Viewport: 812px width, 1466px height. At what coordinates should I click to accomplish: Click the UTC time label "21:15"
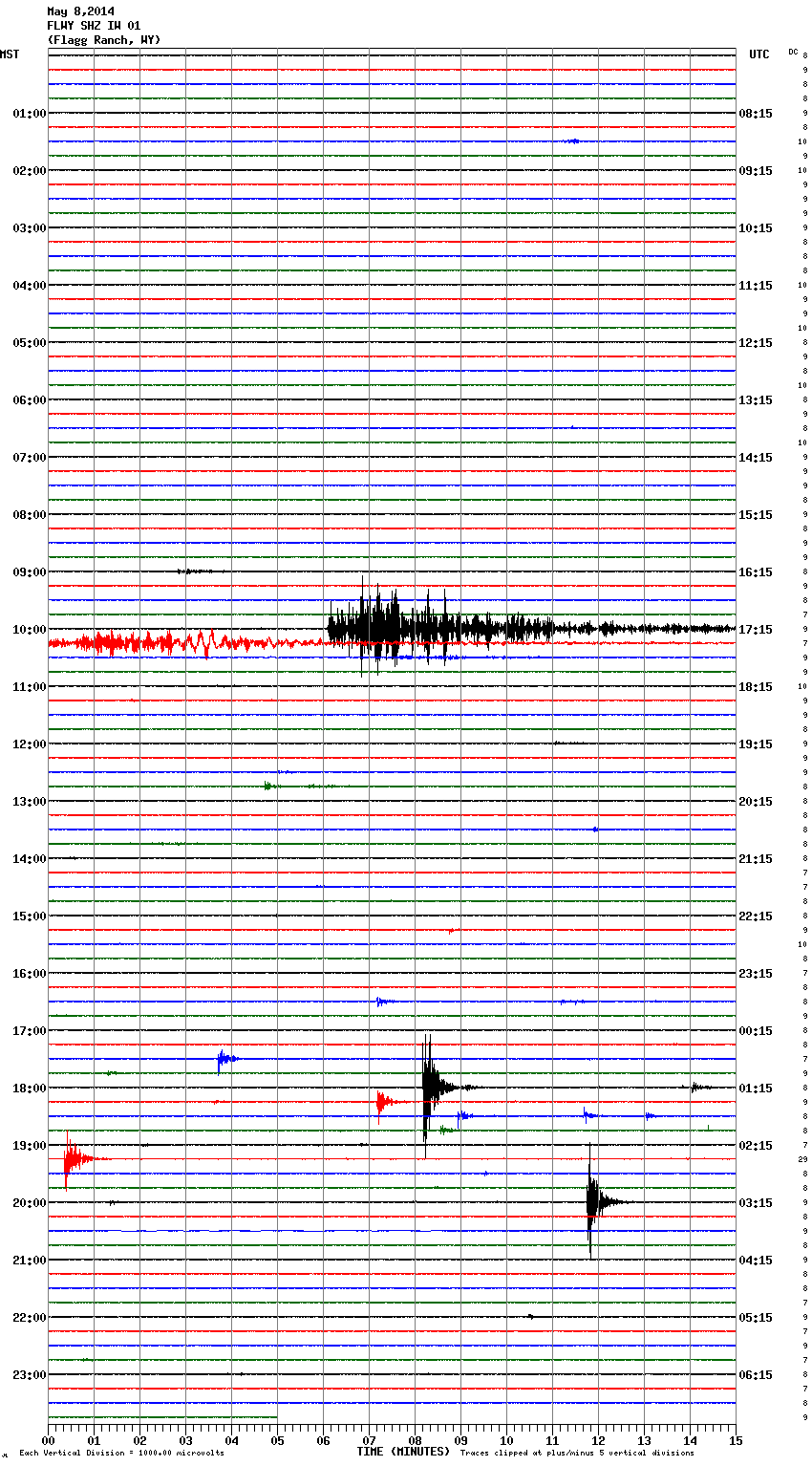coord(756,858)
